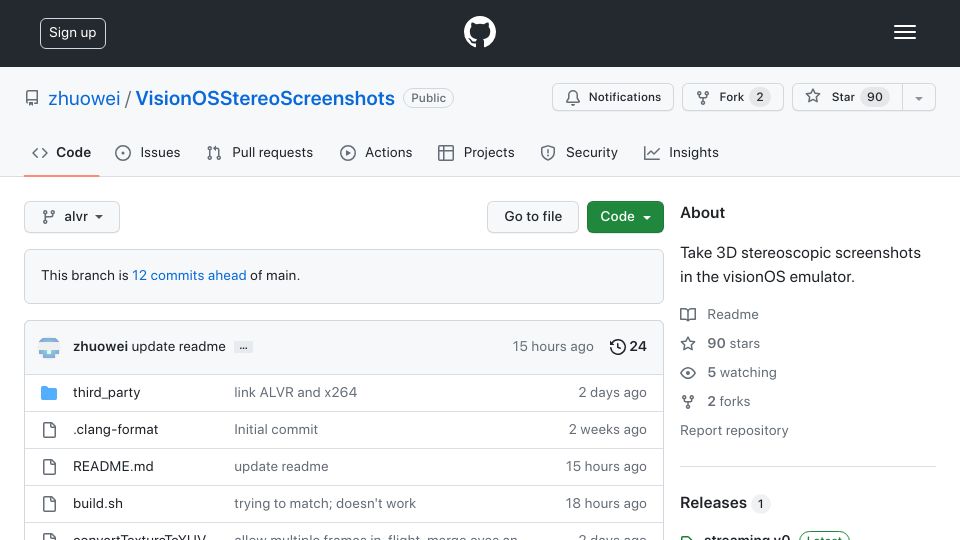Image resolution: width=960 pixels, height=540 pixels.
Task: Click the Fork button
Action: [733, 97]
